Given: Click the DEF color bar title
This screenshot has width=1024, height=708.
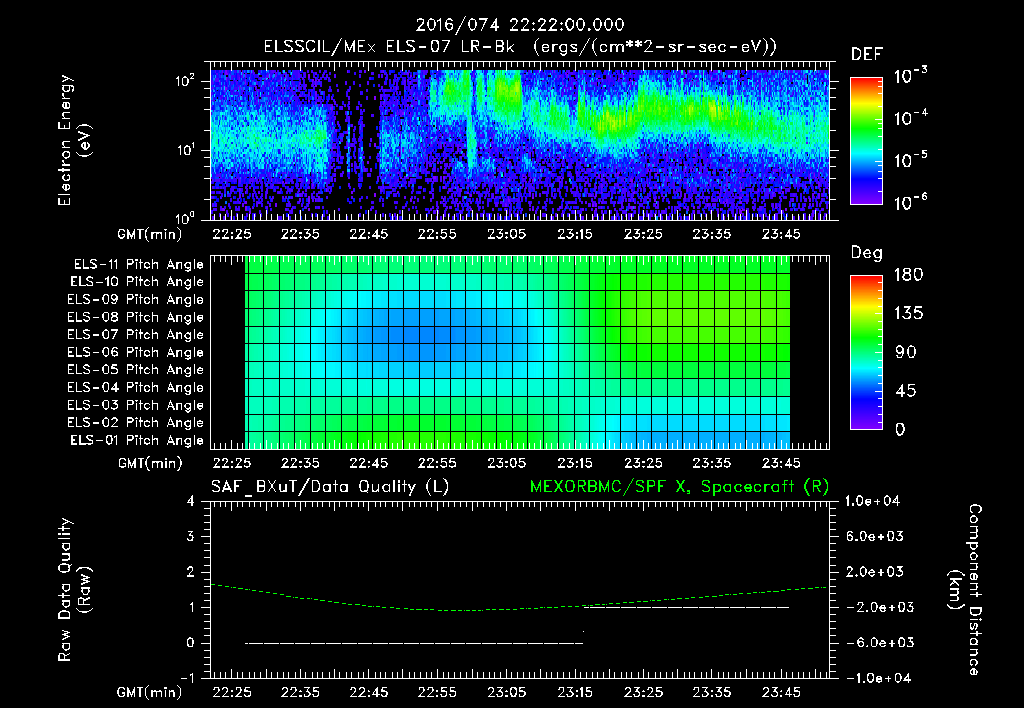Looking at the screenshot, I should (867, 55).
